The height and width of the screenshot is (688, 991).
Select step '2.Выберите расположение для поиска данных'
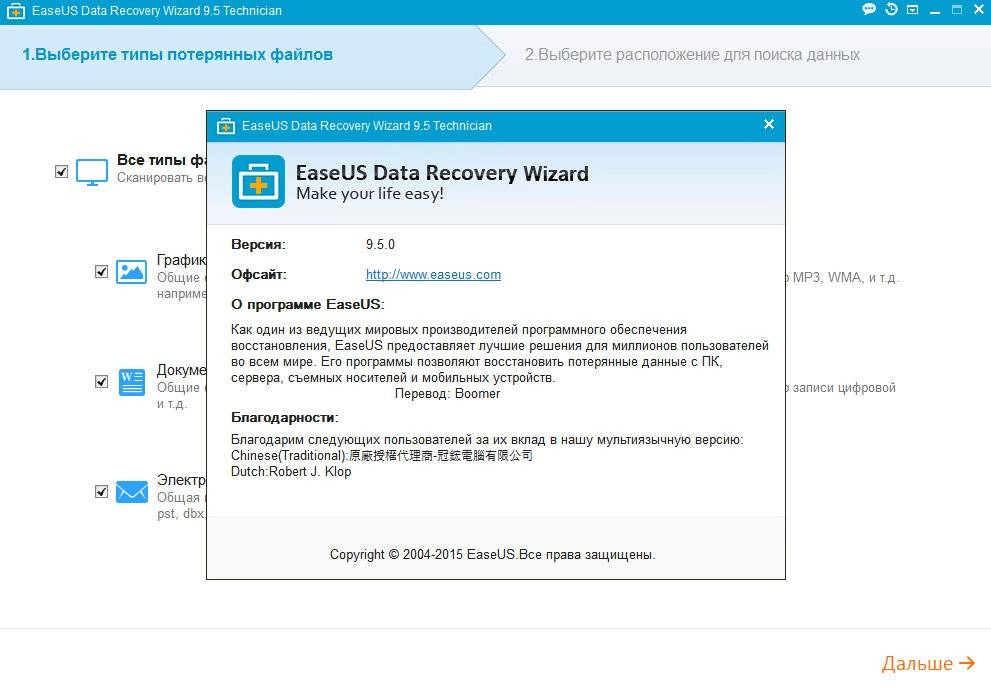click(692, 55)
